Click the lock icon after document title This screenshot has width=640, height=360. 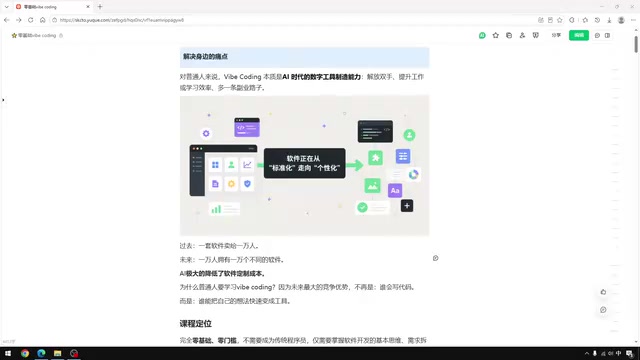tap(61, 36)
